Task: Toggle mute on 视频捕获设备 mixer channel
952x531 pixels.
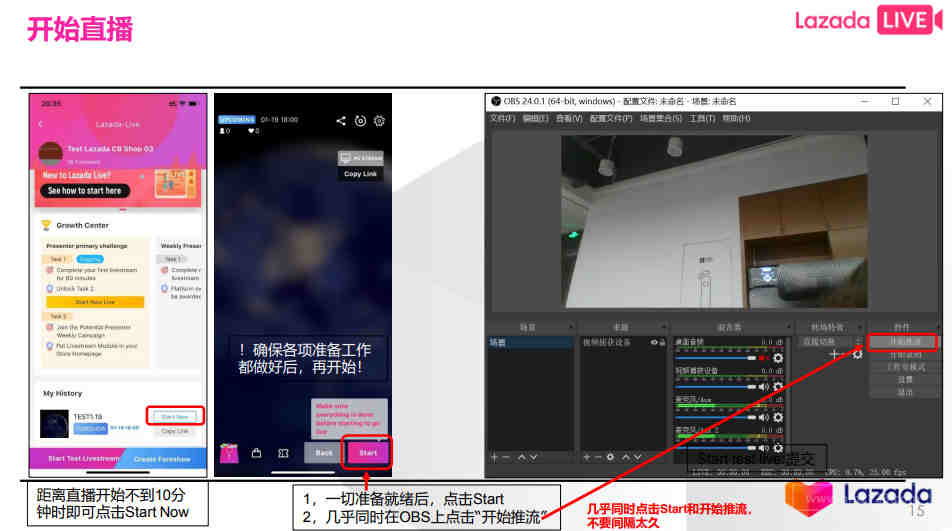Action: click(x=763, y=387)
